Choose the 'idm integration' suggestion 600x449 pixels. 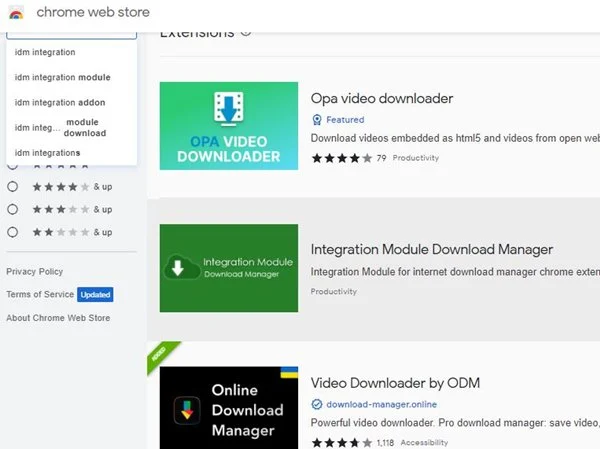point(72,52)
